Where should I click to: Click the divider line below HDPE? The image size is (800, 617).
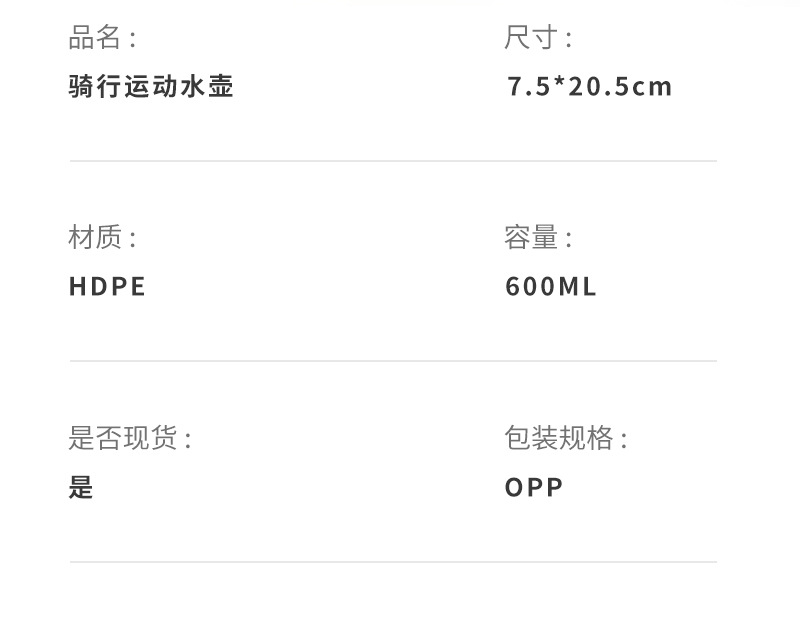tap(393, 361)
